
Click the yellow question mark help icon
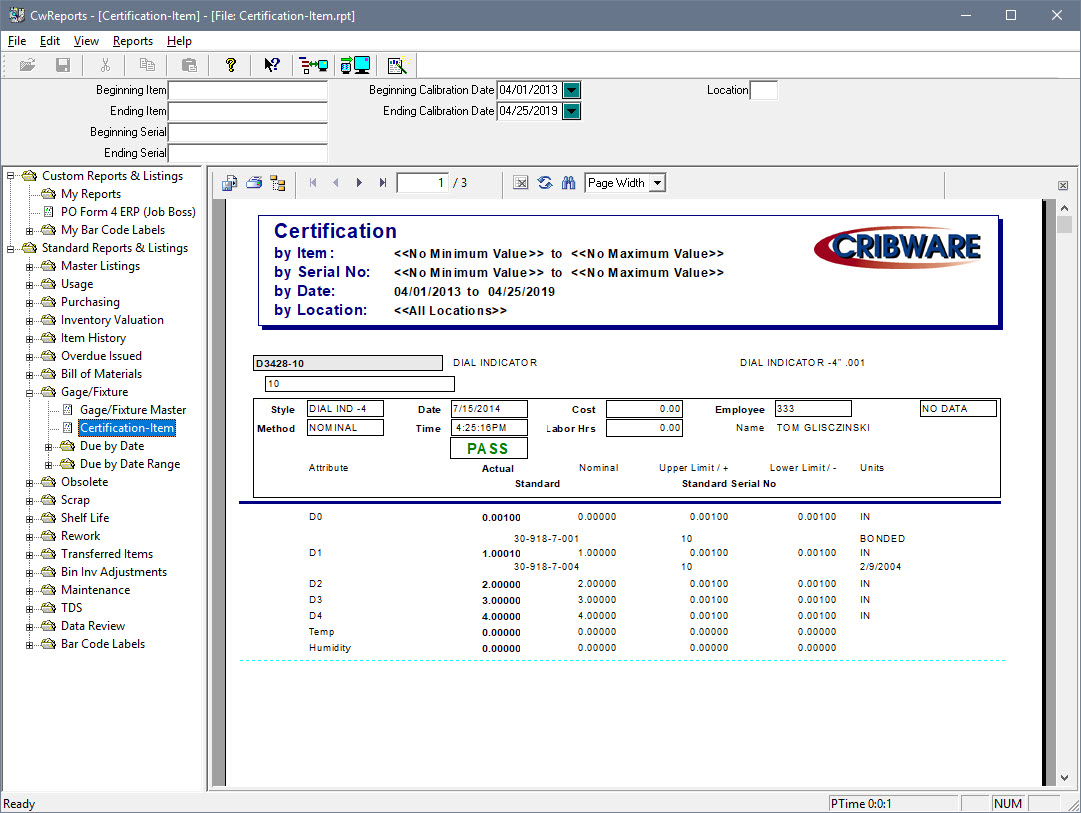(x=230, y=64)
